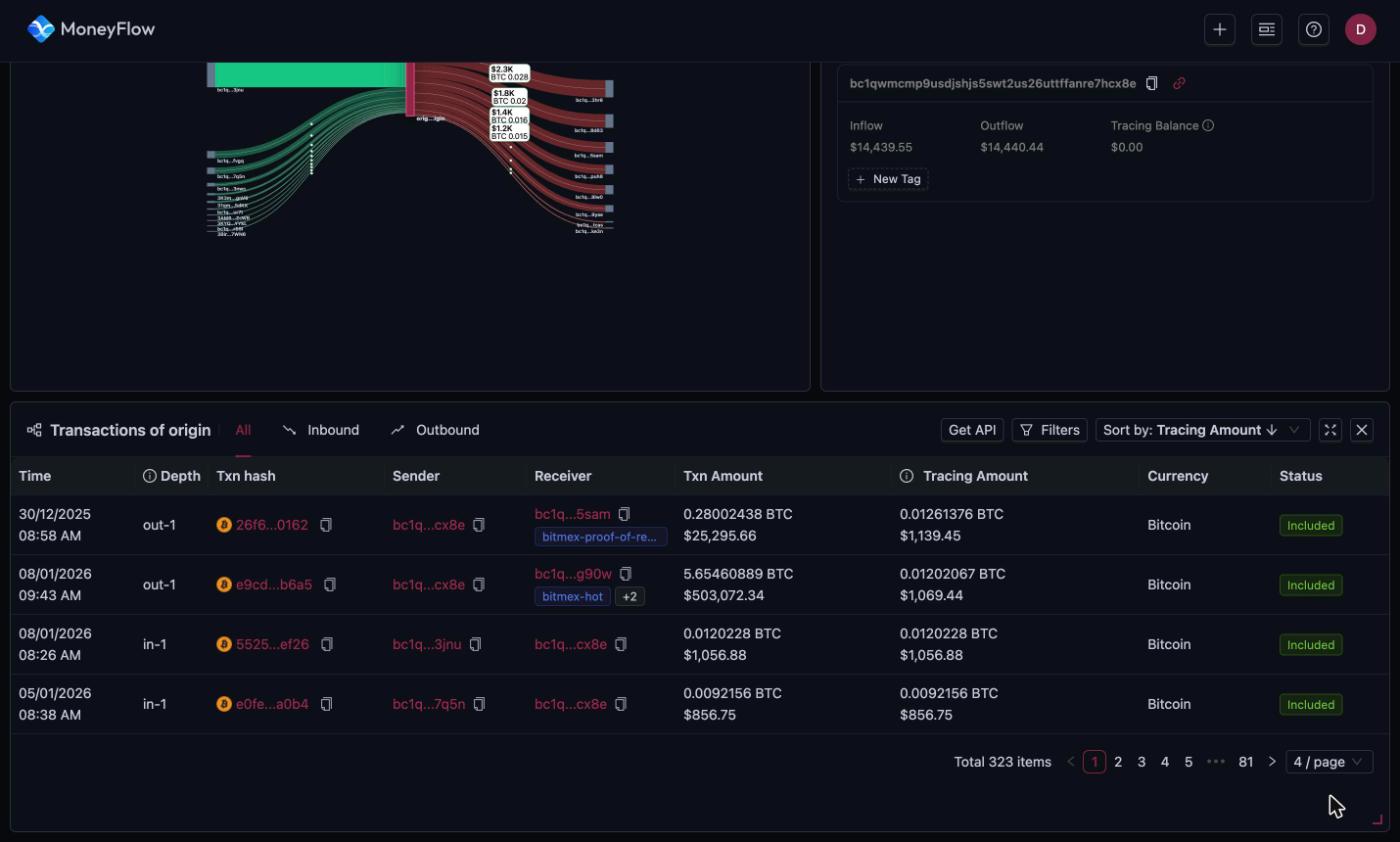This screenshot has width=1400, height=842.
Task: Jump ahead with pagination ellipsis
Action: [1216, 762]
